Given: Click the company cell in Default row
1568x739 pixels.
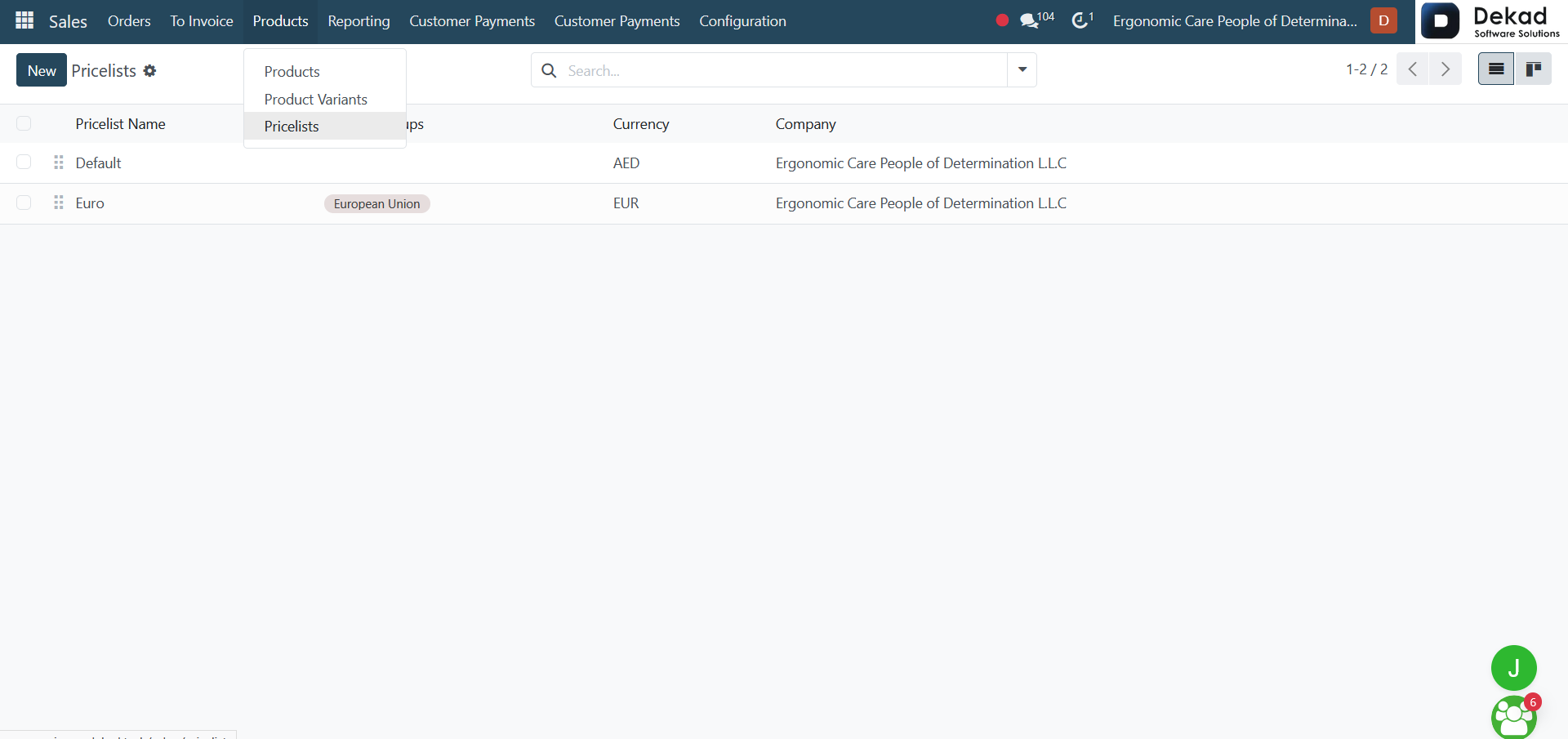Looking at the screenshot, I should (921, 163).
